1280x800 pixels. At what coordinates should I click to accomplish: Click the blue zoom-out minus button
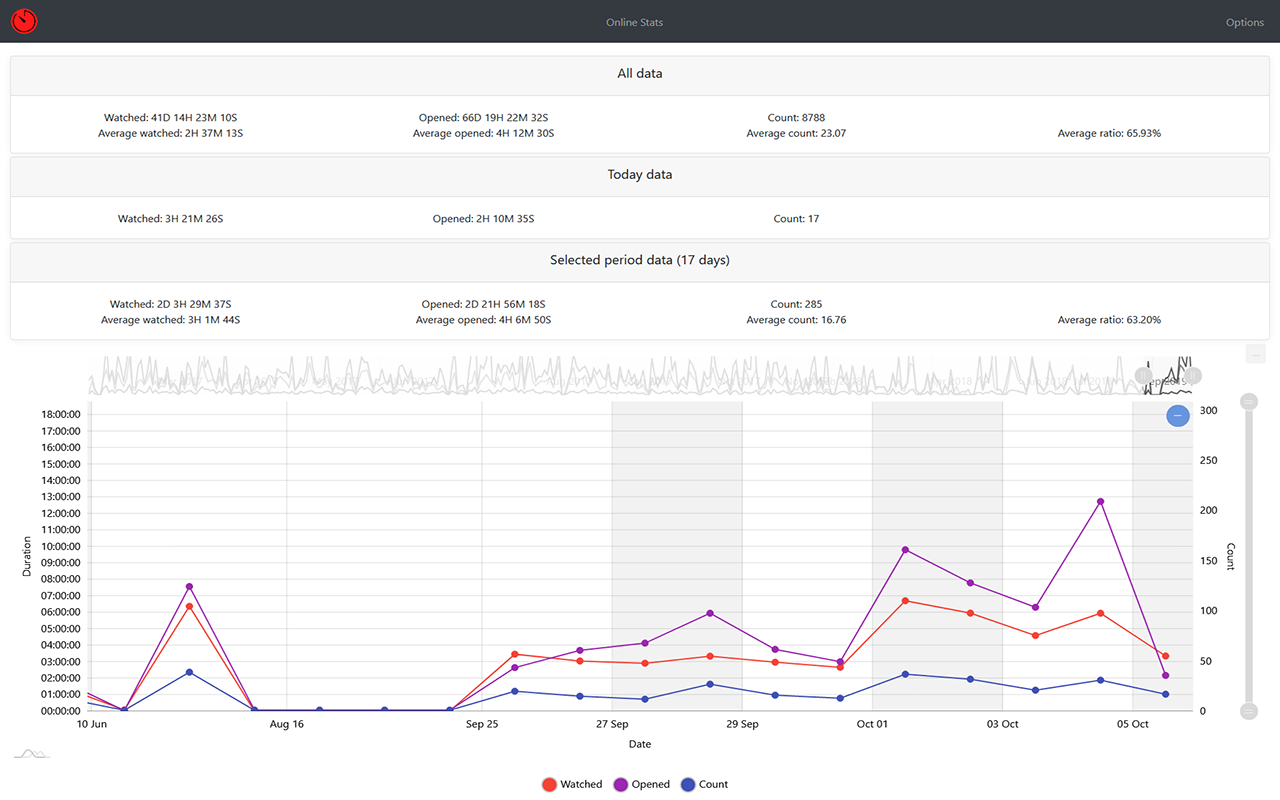pos(1178,415)
